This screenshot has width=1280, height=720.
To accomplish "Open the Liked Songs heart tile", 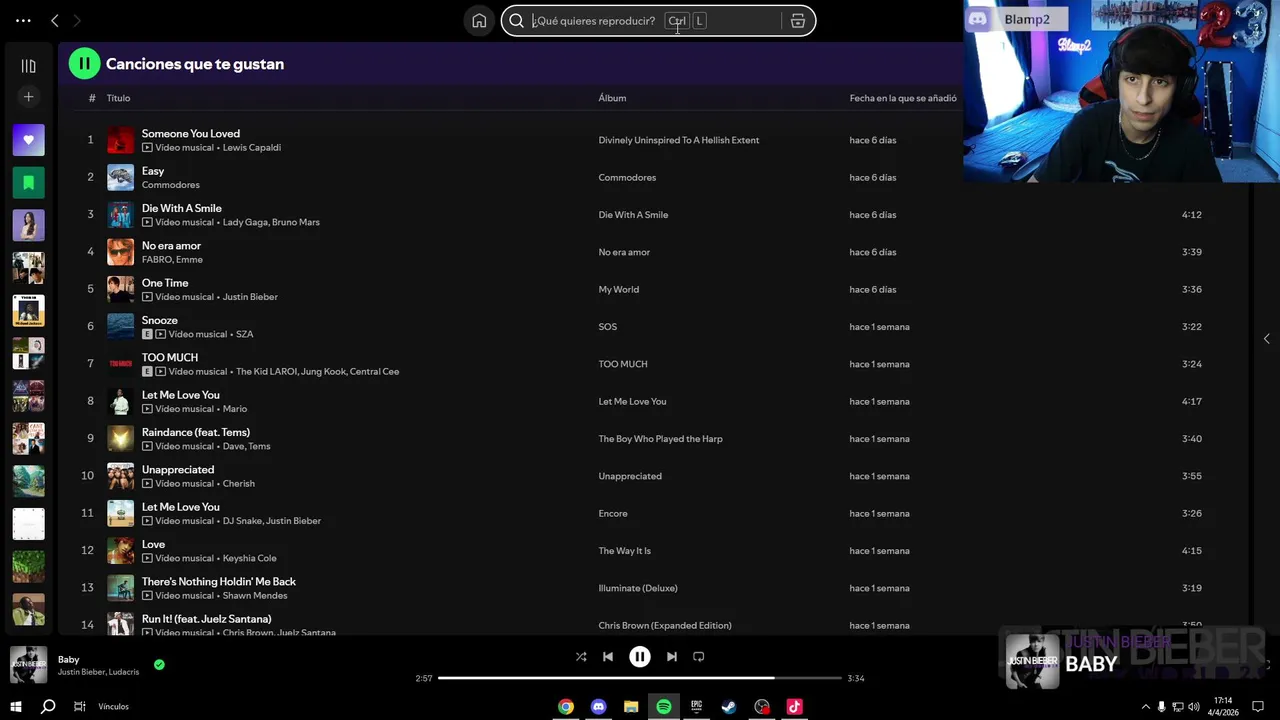I will (x=28, y=140).
